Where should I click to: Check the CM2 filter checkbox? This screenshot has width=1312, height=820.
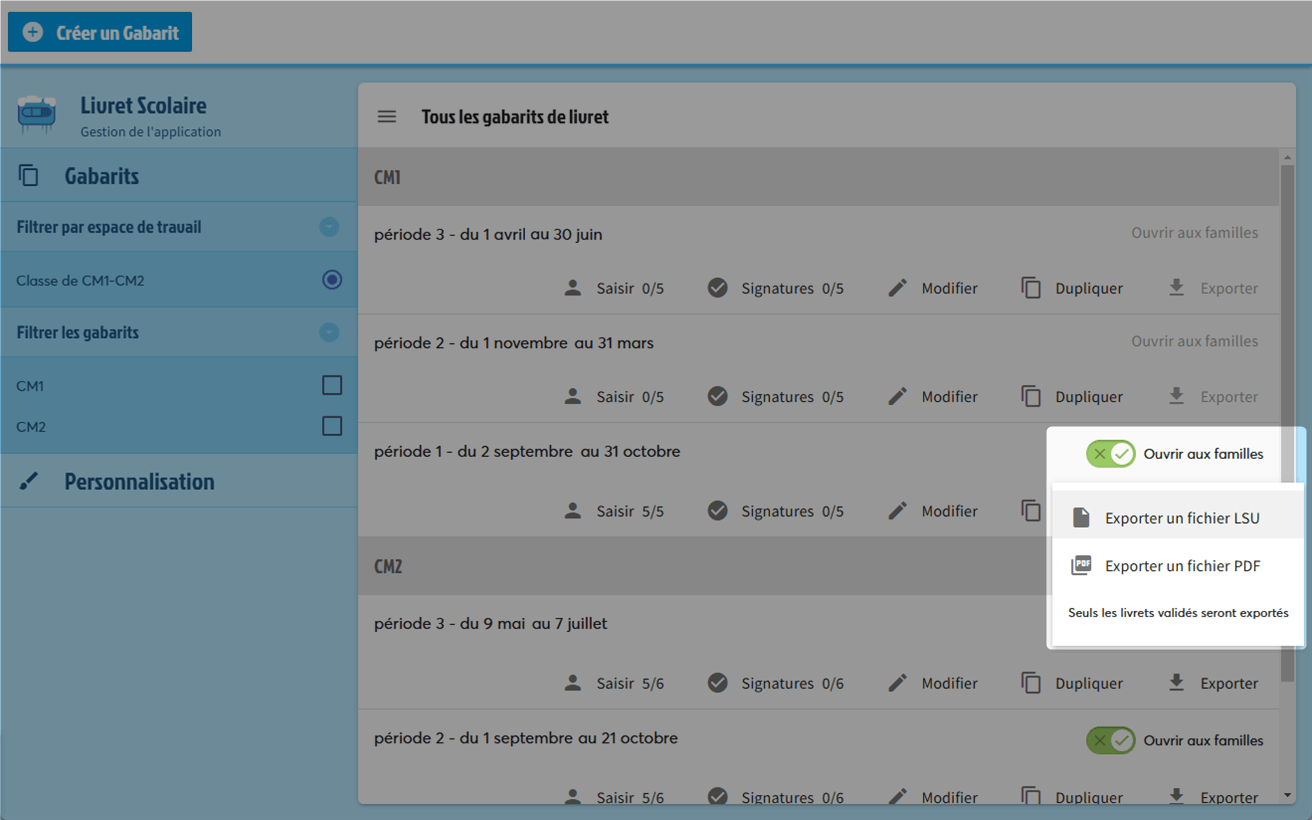[332, 426]
